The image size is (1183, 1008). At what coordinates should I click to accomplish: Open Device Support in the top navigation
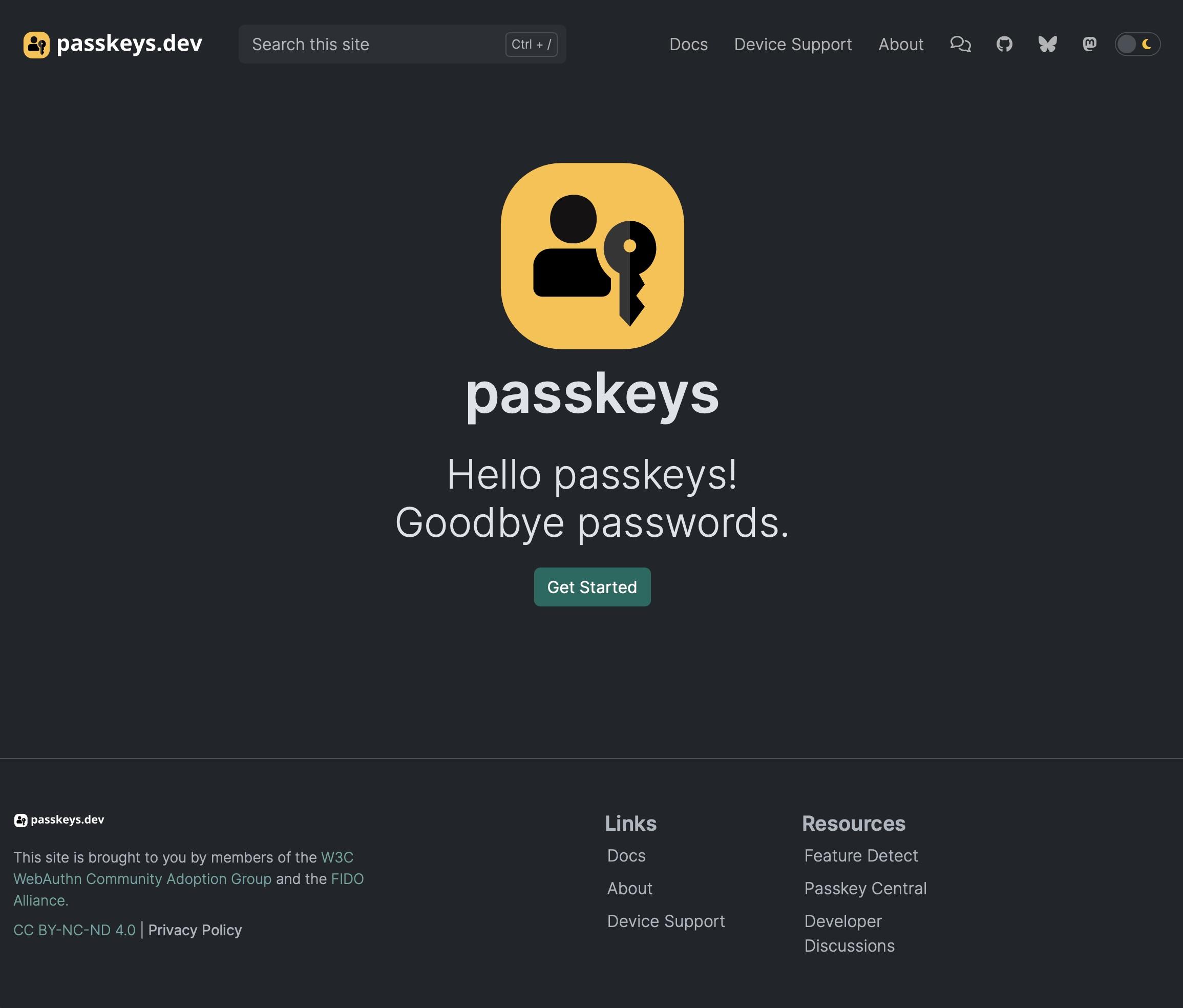pyautogui.click(x=792, y=45)
